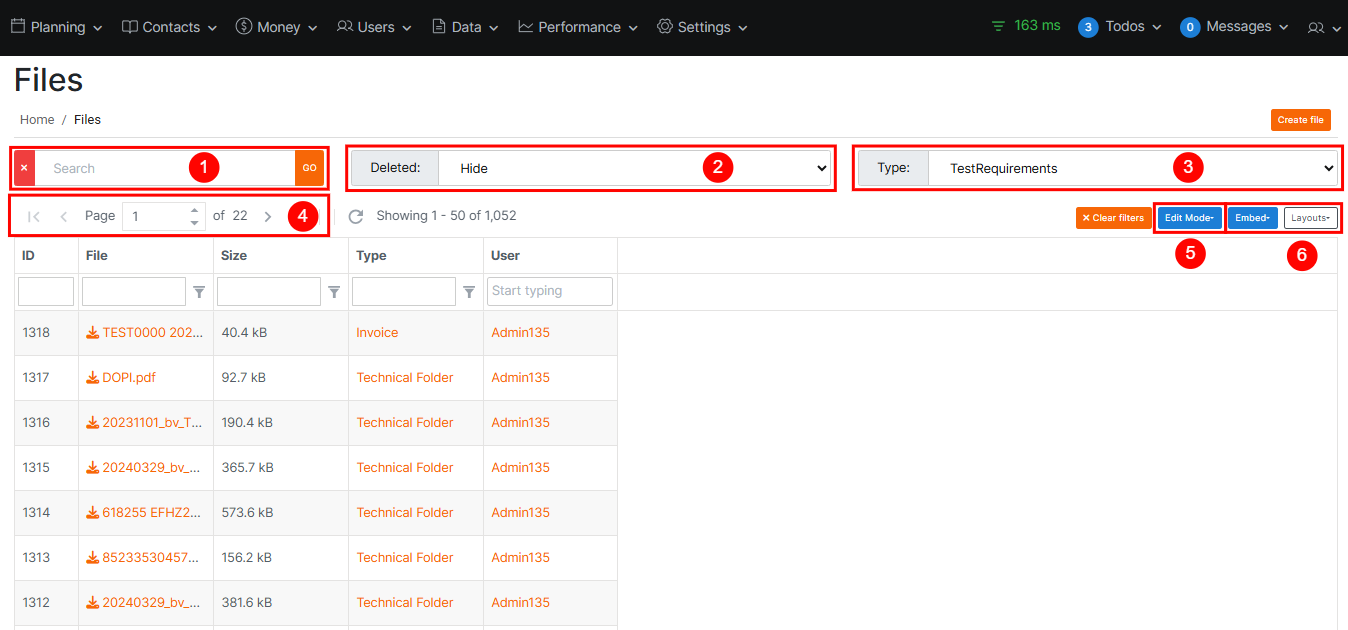Screen dimensions: 1348x630
Task: Go to the previous page arrow
Action: [64, 216]
